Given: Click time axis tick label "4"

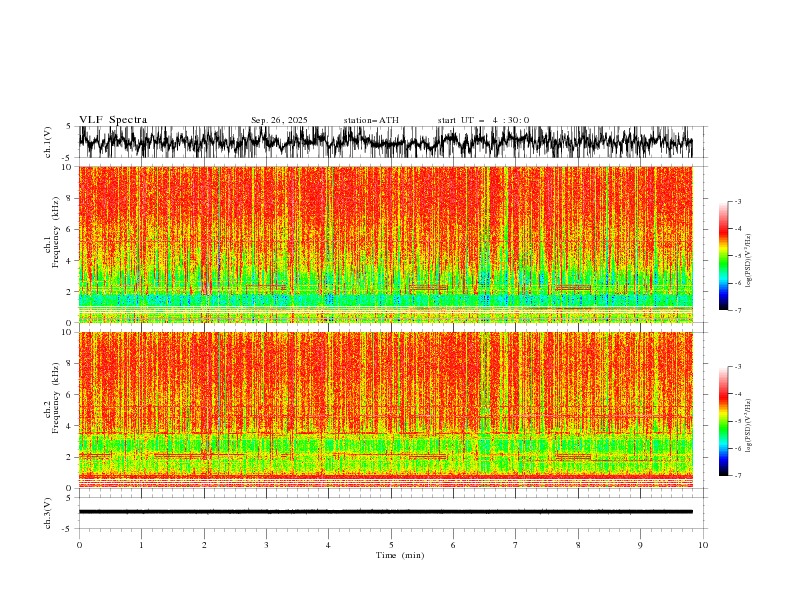Looking at the screenshot, I should coord(329,545).
